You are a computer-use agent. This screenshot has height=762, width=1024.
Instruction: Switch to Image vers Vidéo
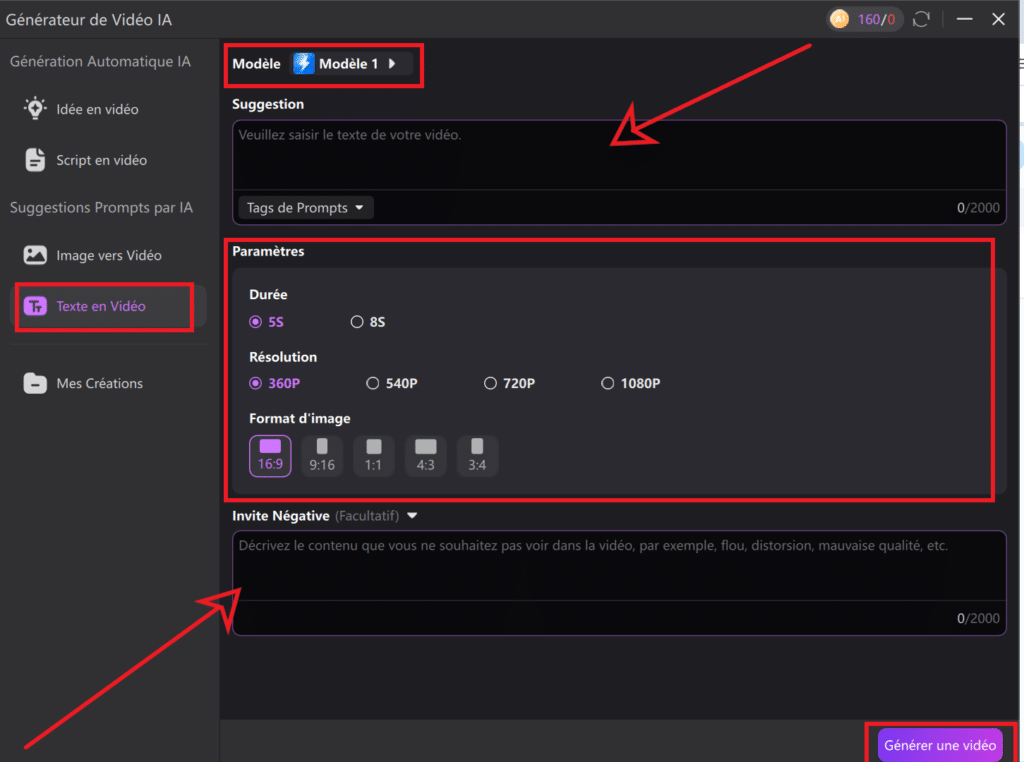click(108, 255)
